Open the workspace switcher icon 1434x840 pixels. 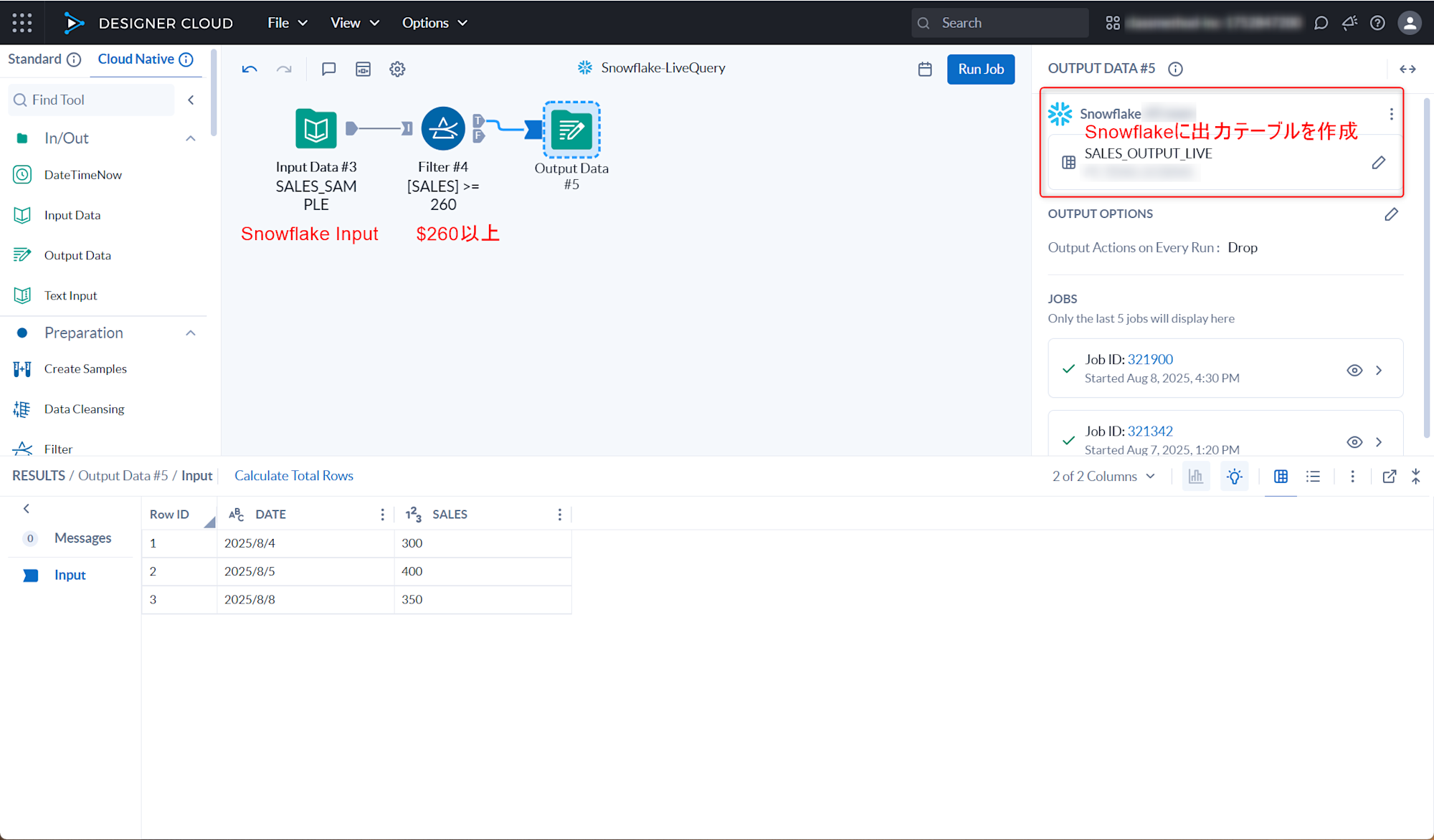(x=1113, y=23)
